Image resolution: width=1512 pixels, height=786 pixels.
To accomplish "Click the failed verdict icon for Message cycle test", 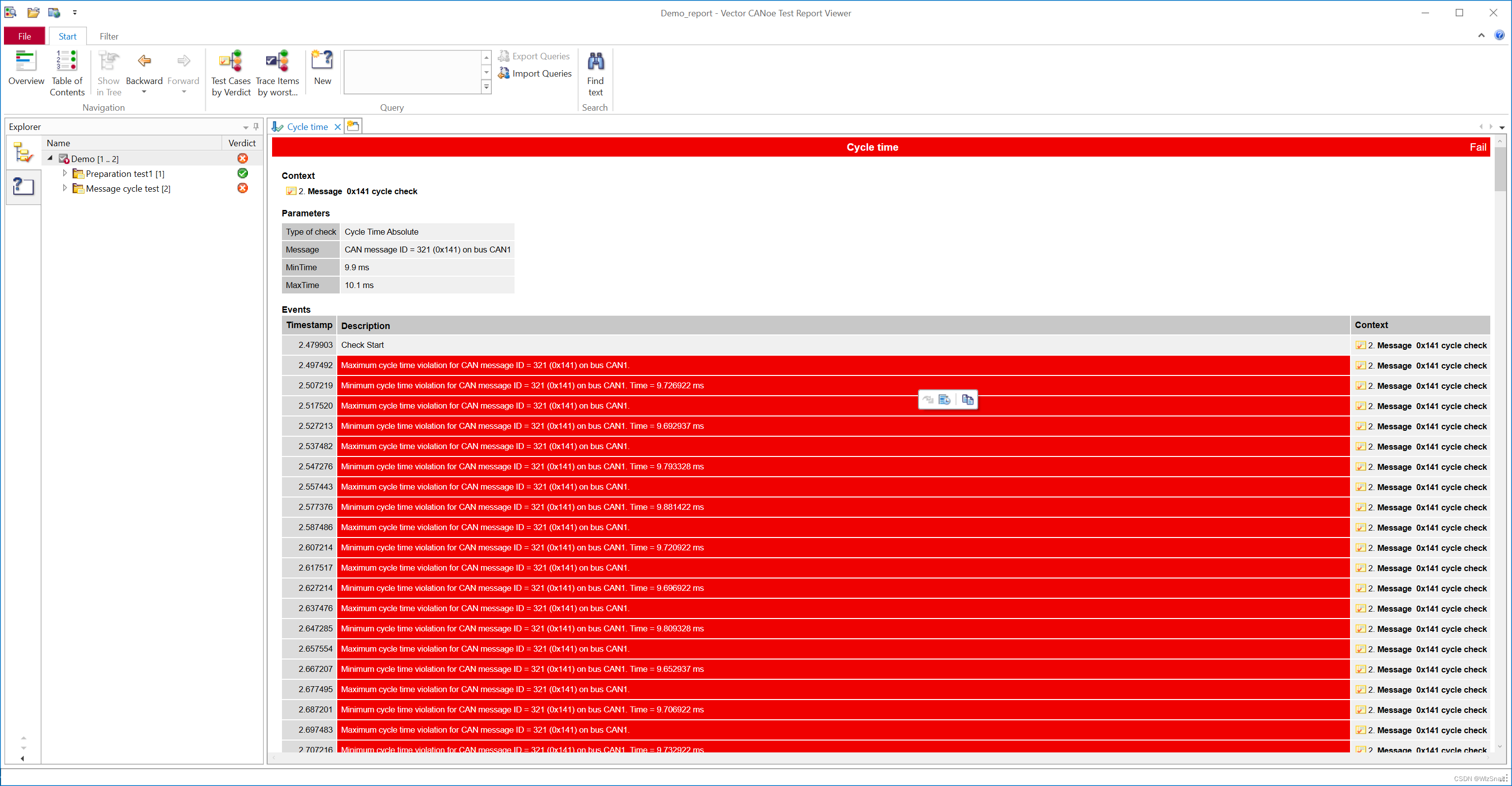I will coord(242,188).
